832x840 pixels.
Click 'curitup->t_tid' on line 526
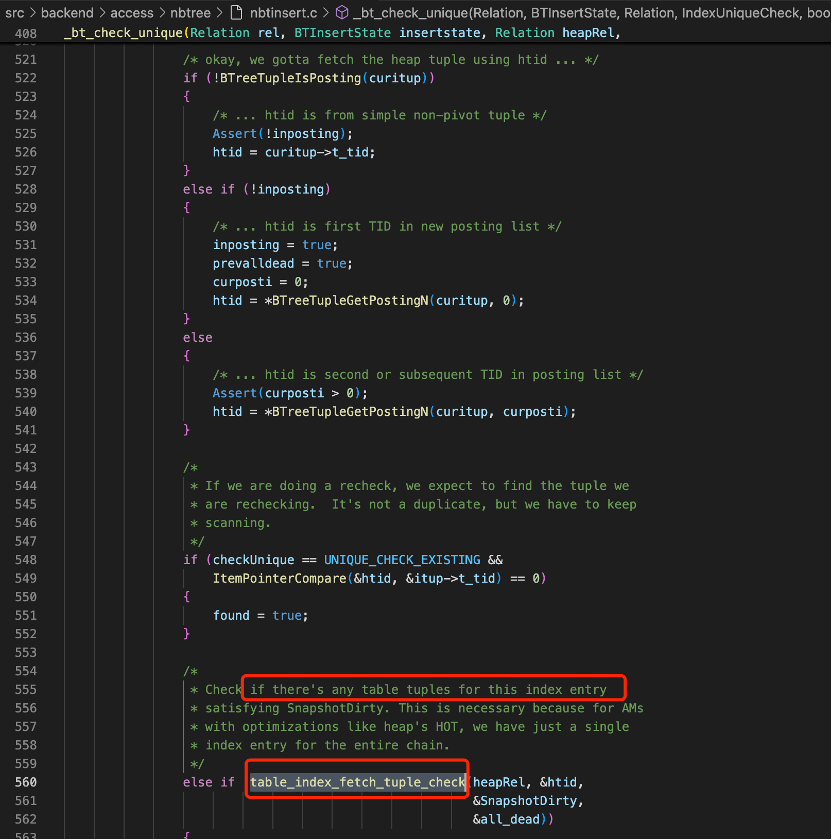[317, 152]
